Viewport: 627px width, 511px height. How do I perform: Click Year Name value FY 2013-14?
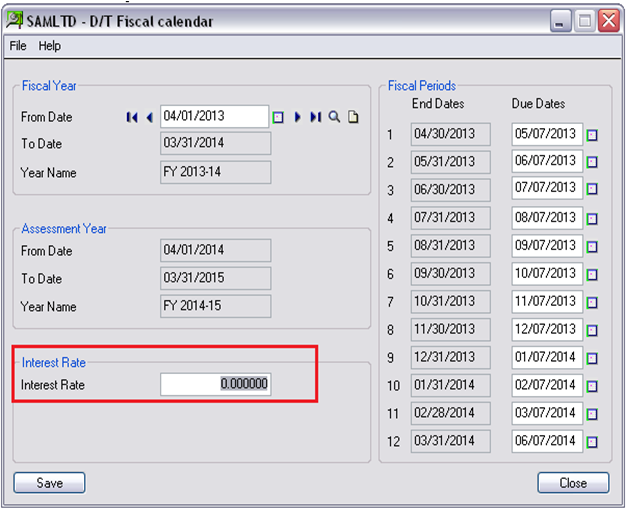(x=216, y=172)
